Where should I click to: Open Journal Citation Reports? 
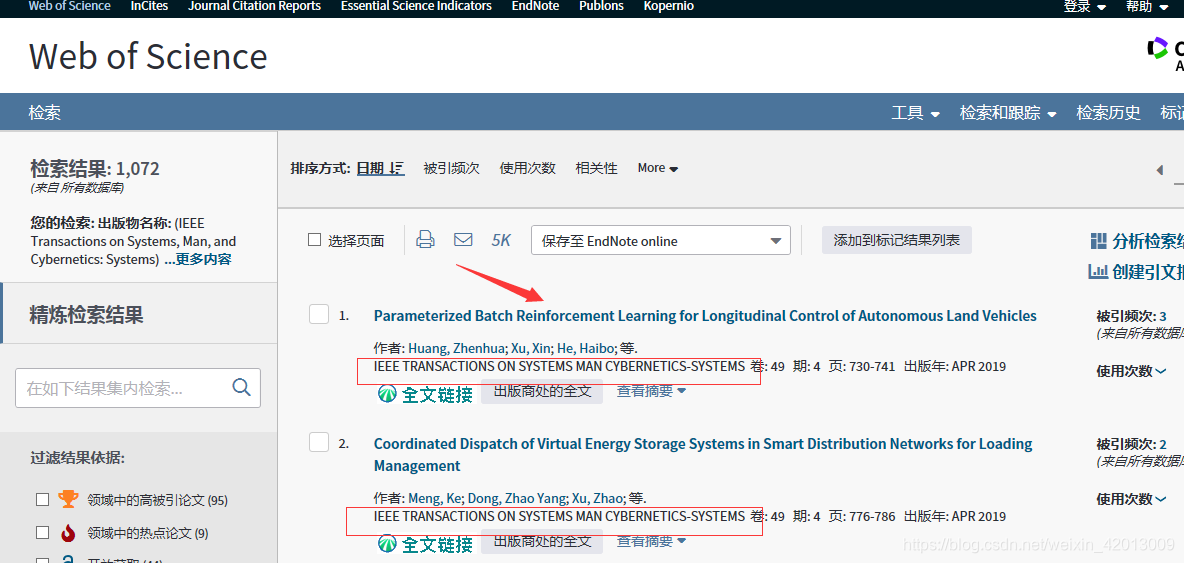(254, 6)
